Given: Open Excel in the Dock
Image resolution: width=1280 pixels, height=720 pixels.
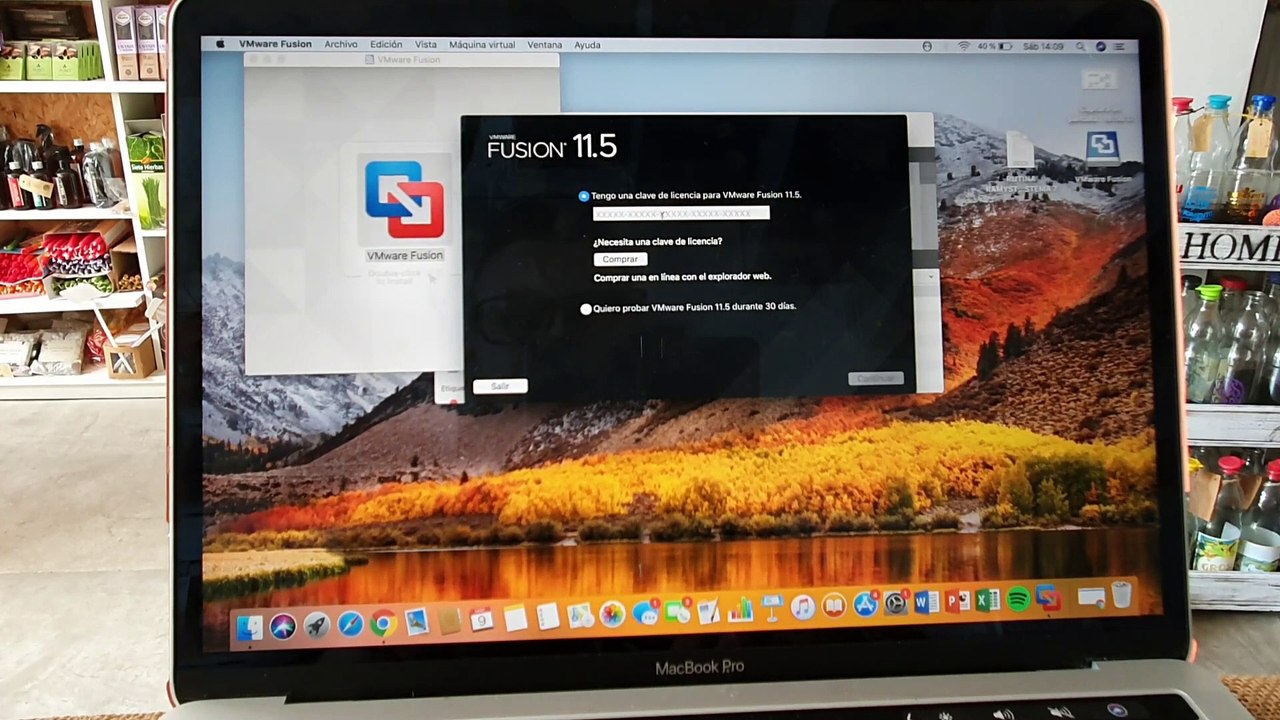Looking at the screenshot, I should pos(988,600).
